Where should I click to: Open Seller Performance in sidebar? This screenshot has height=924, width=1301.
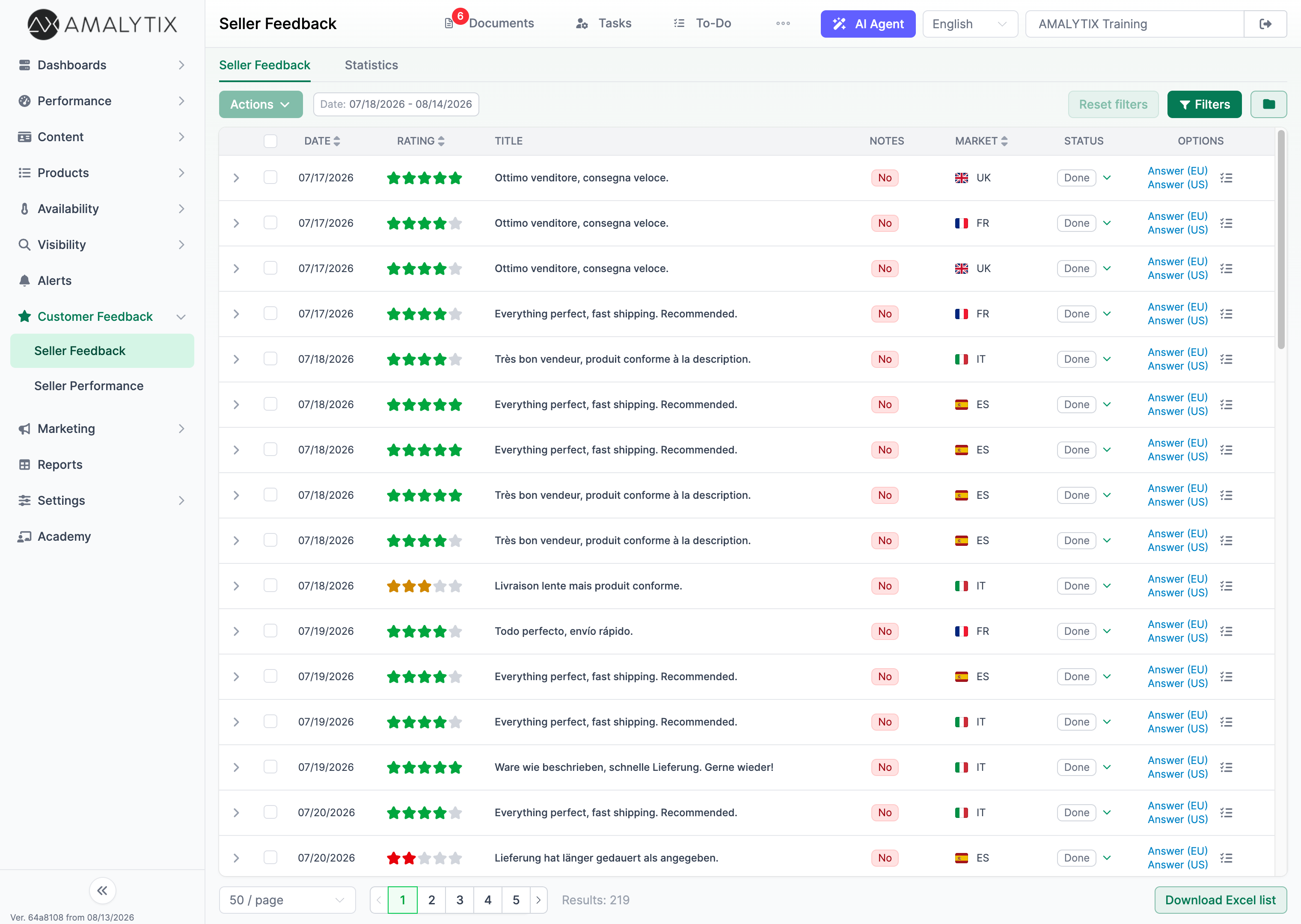click(89, 386)
